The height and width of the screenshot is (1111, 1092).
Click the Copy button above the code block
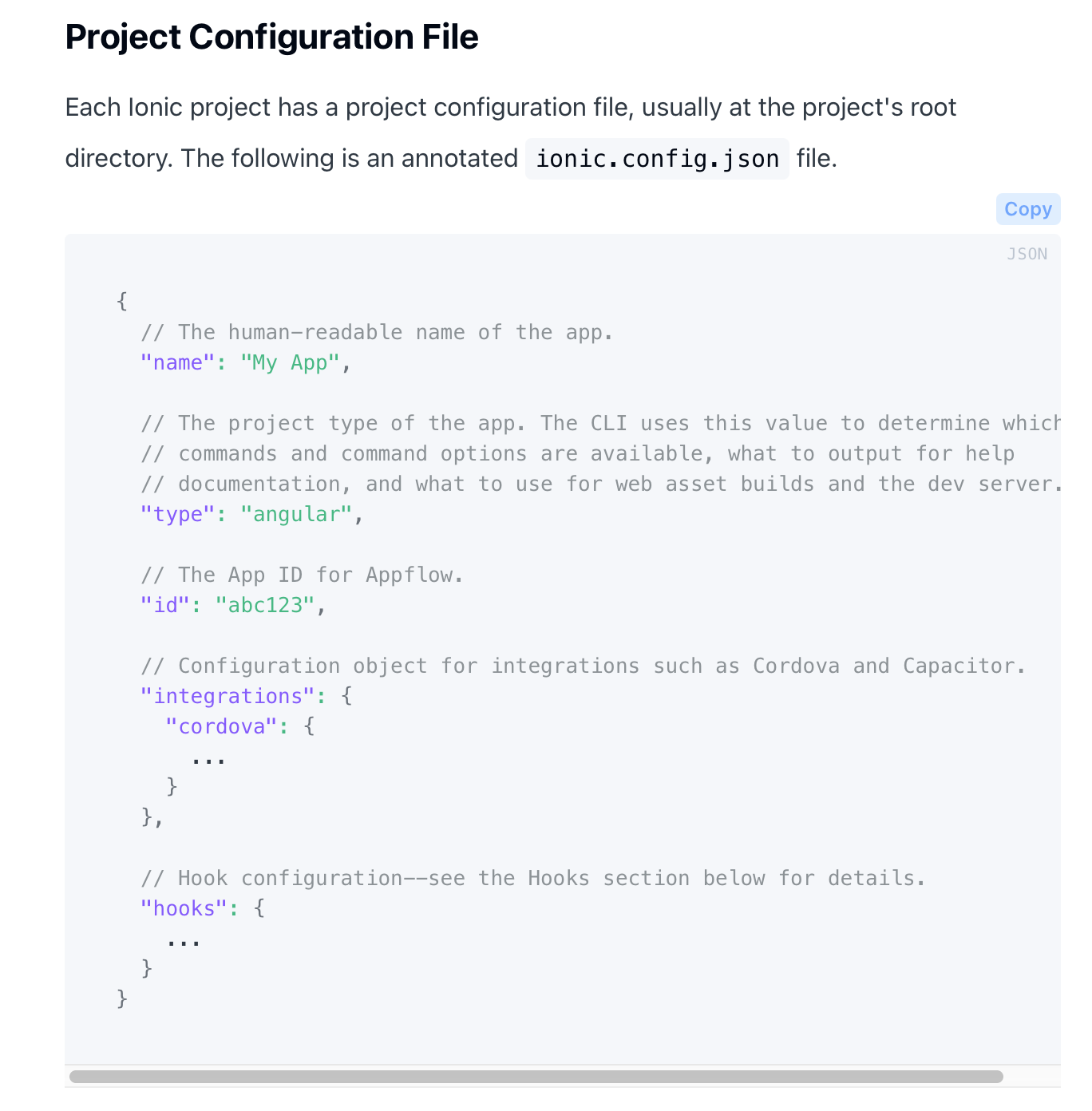coord(1027,208)
